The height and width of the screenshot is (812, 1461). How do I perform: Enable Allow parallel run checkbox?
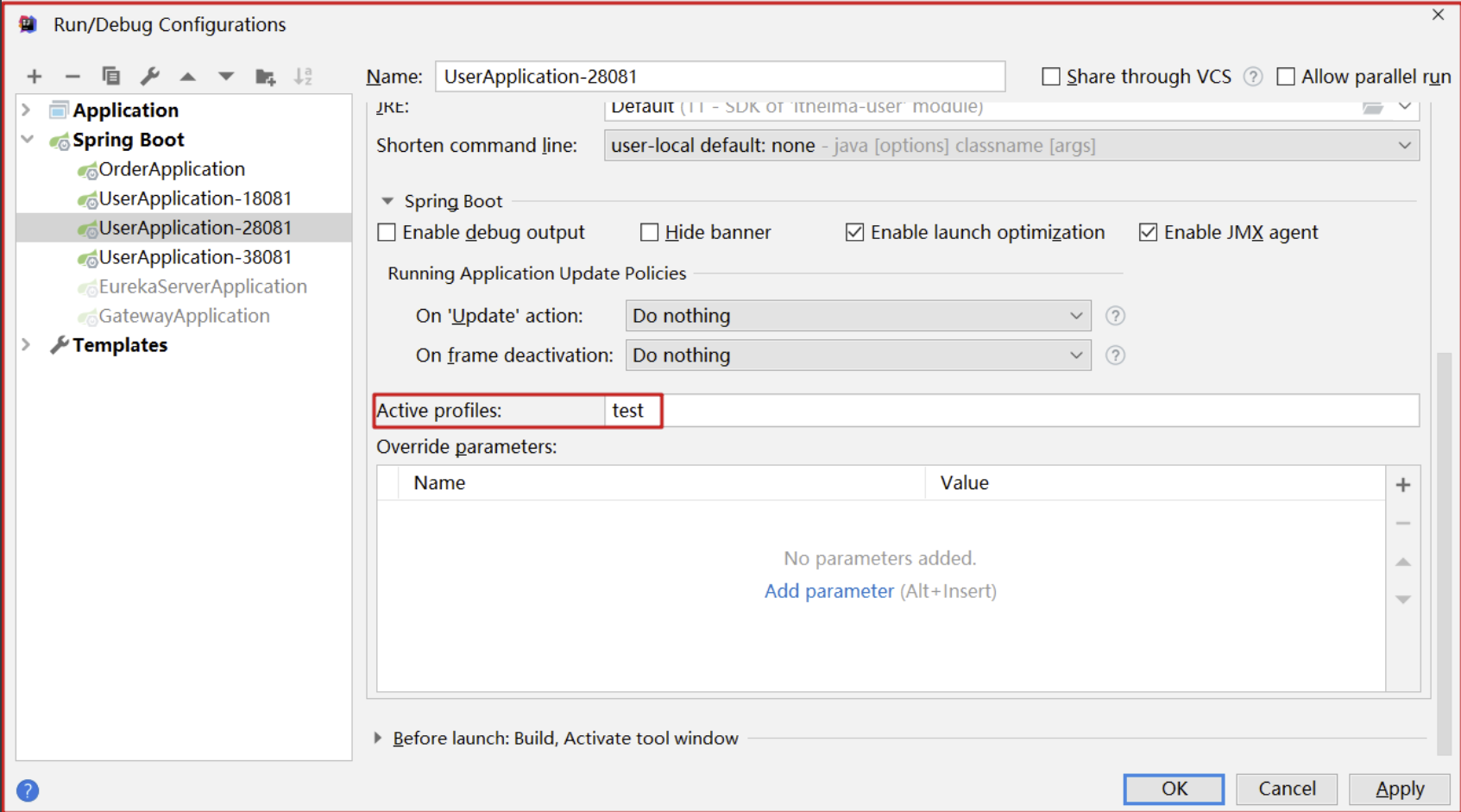1286,77
